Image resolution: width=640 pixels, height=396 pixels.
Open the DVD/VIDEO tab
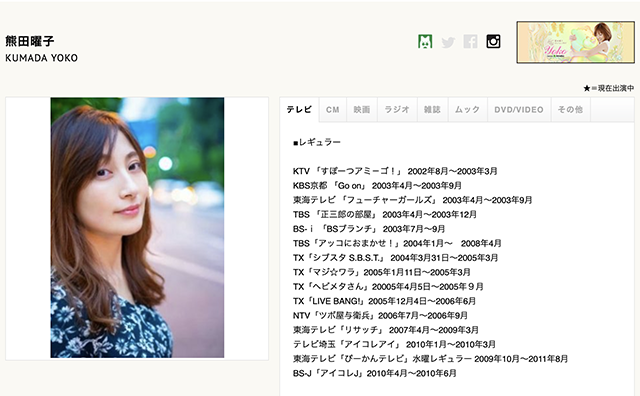point(519,109)
